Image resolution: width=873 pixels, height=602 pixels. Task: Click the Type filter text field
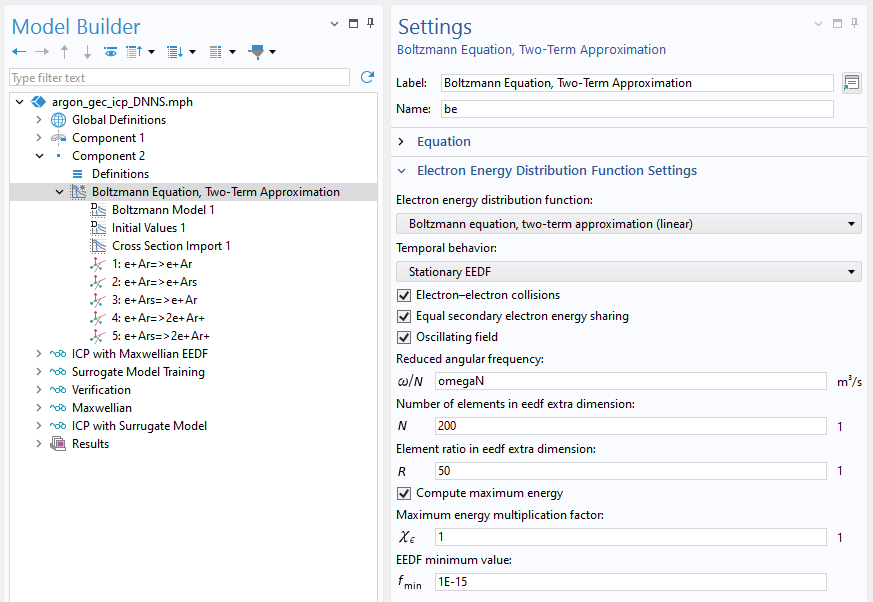tap(180, 78)
